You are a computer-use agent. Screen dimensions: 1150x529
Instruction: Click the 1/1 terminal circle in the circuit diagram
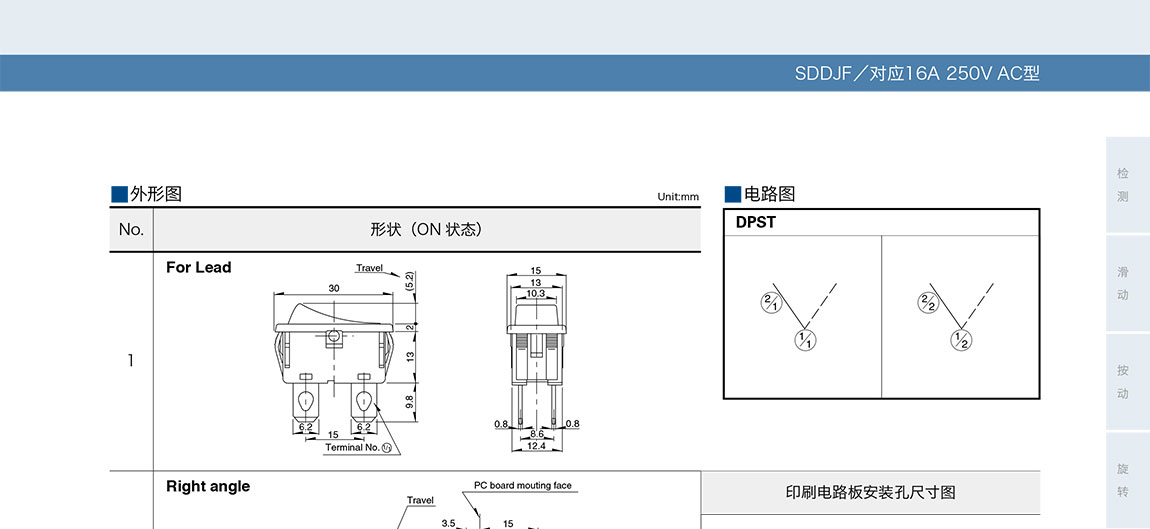[805, 340]
